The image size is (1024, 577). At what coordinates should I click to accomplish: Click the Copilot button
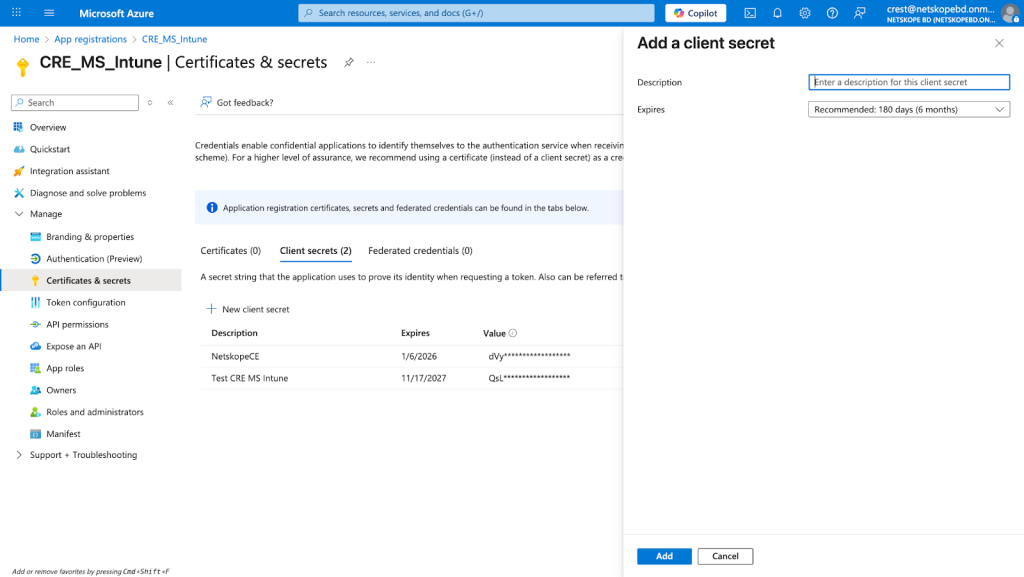pos(696,13)
